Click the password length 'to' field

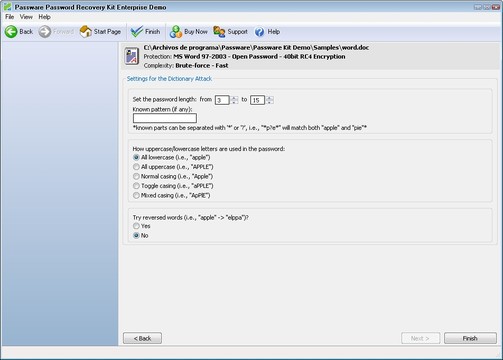(257, 100)
